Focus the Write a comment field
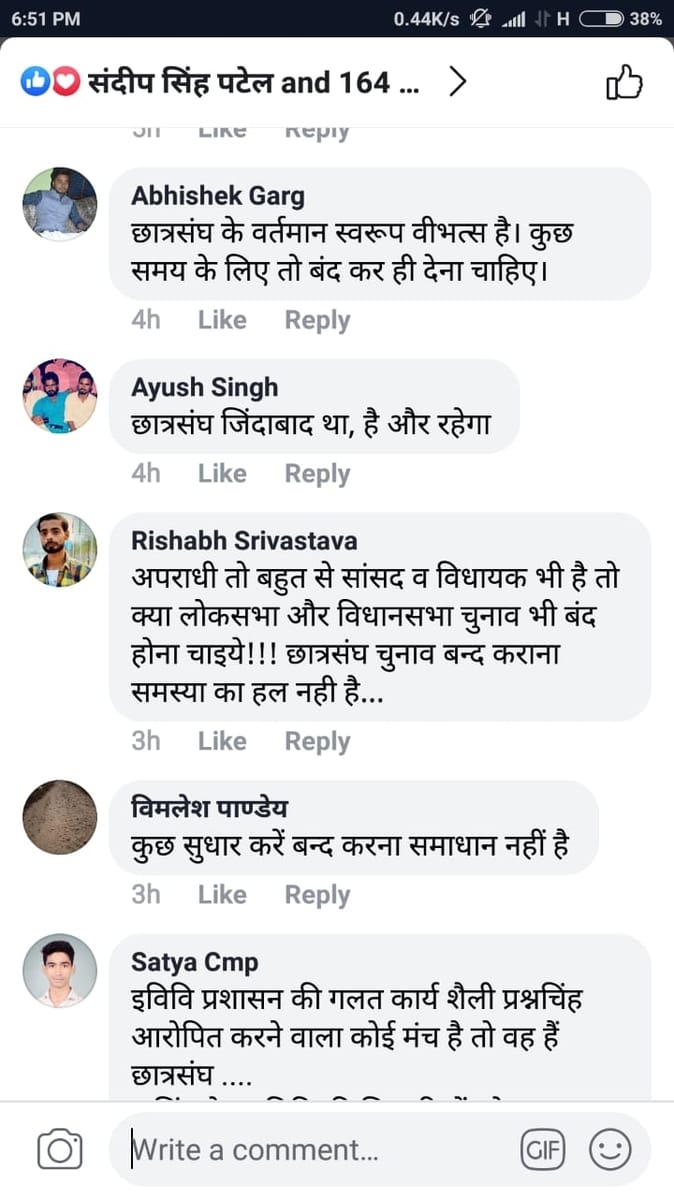674x1198 pixels. click(320, 1149)
